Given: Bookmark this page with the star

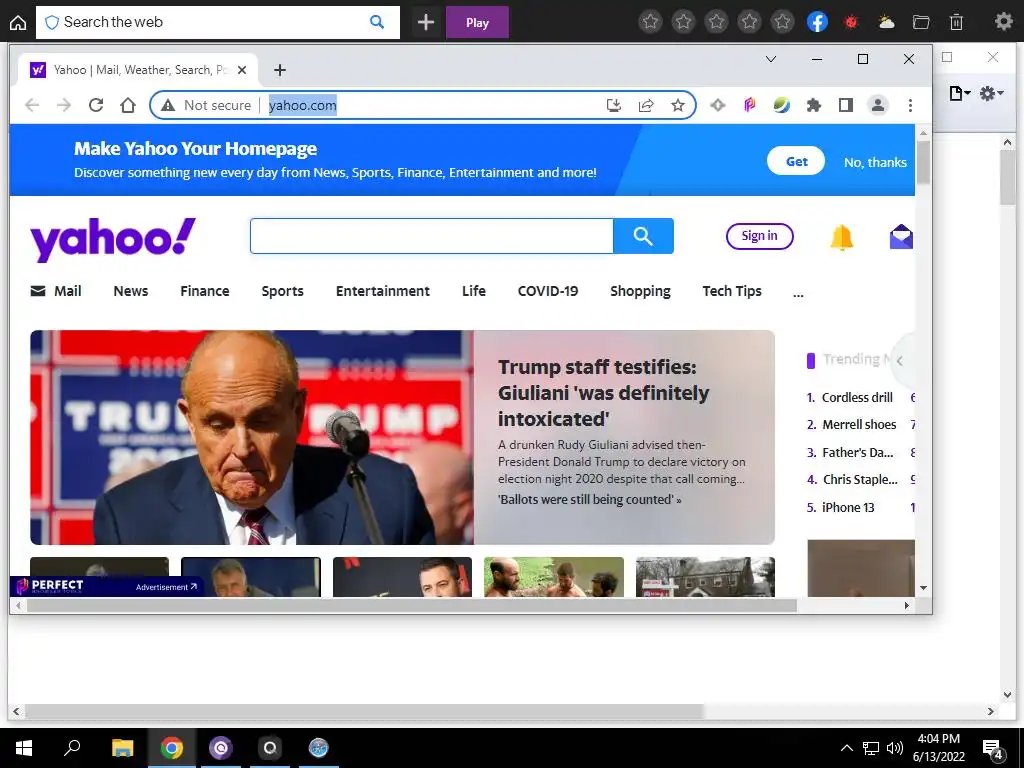Looking at the screenshot, I should pos(678,105).
